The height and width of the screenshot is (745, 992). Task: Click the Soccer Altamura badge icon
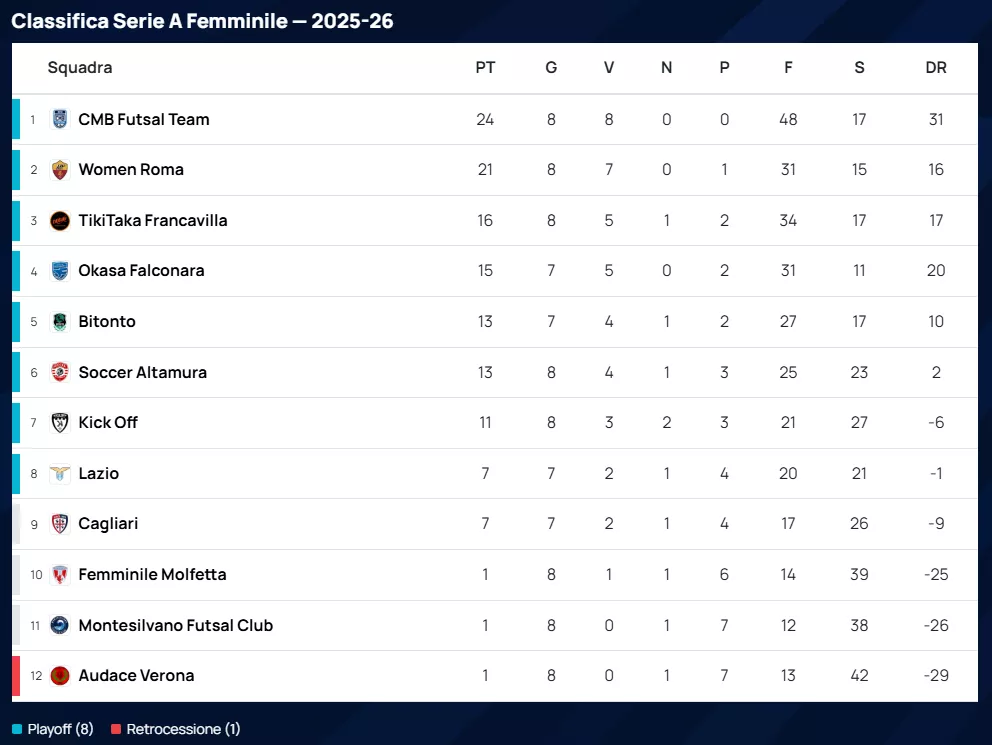pyautogui.click(x=60, y=372)
